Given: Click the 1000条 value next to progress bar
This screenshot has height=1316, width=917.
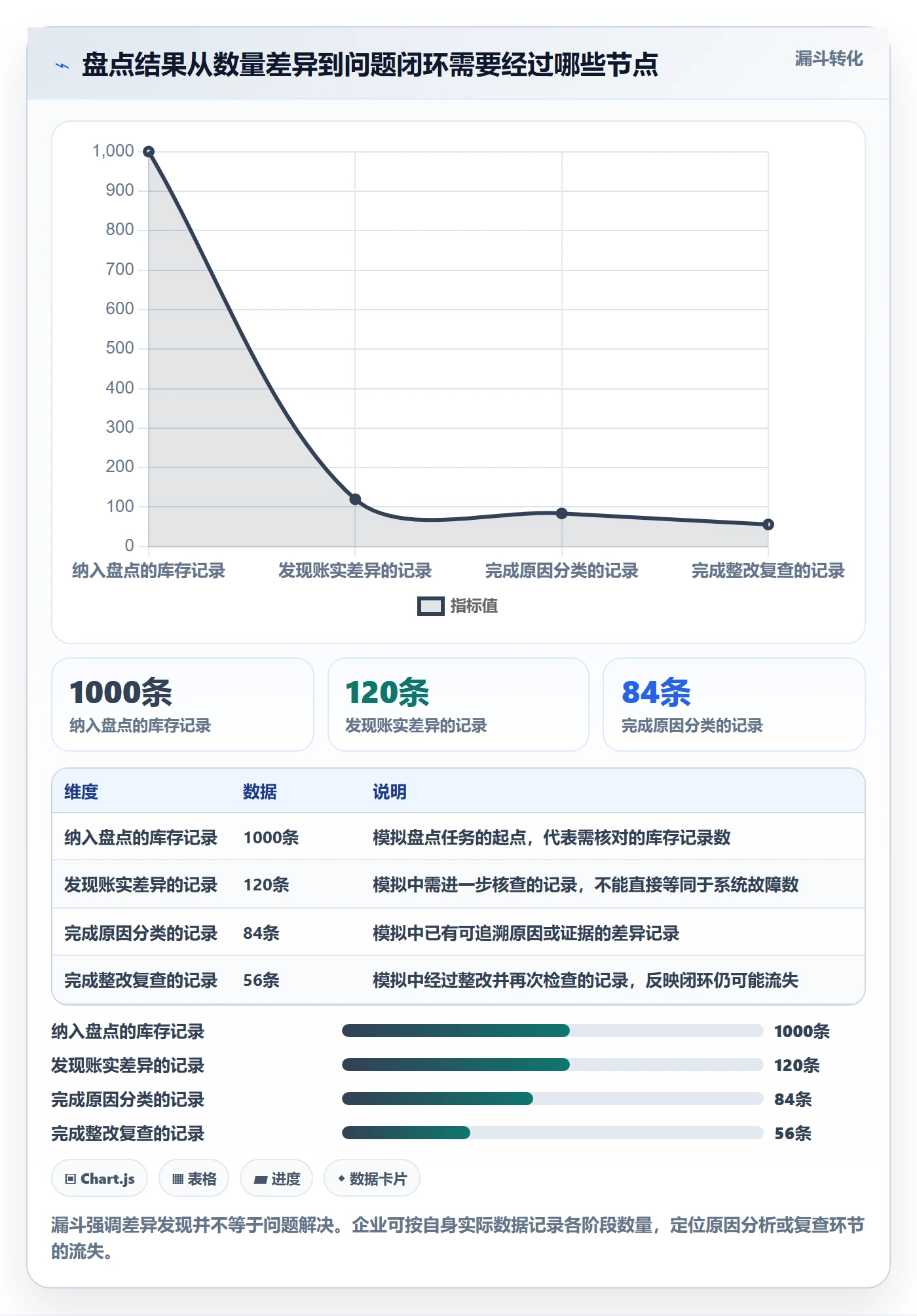Looking at the screenshot, I should pos(802,1031).
